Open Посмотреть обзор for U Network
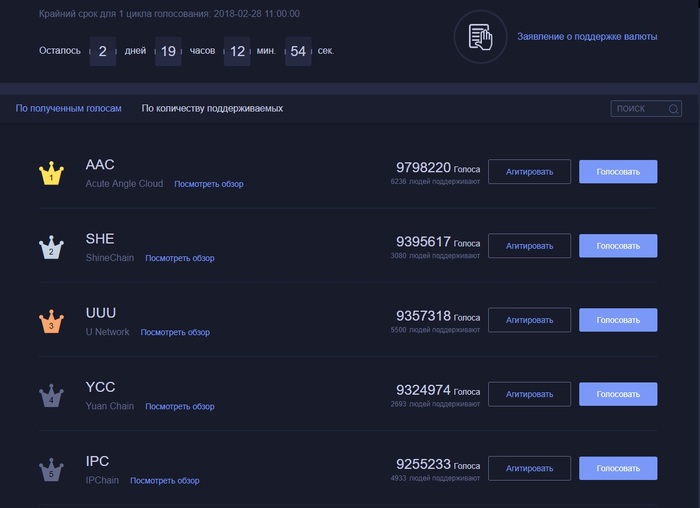The image size is (700, 508). click(175, 332)
